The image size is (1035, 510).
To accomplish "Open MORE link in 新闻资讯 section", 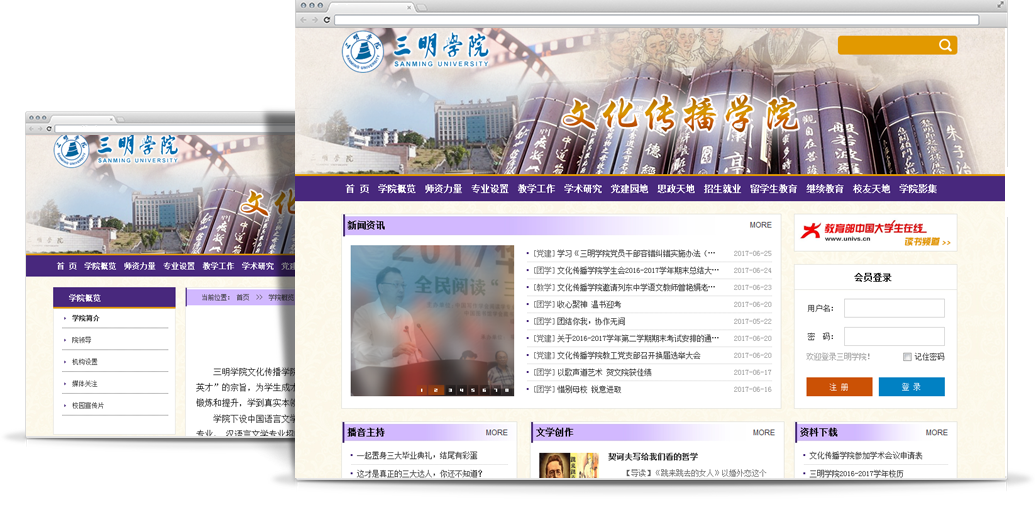I will click(760, 225).
